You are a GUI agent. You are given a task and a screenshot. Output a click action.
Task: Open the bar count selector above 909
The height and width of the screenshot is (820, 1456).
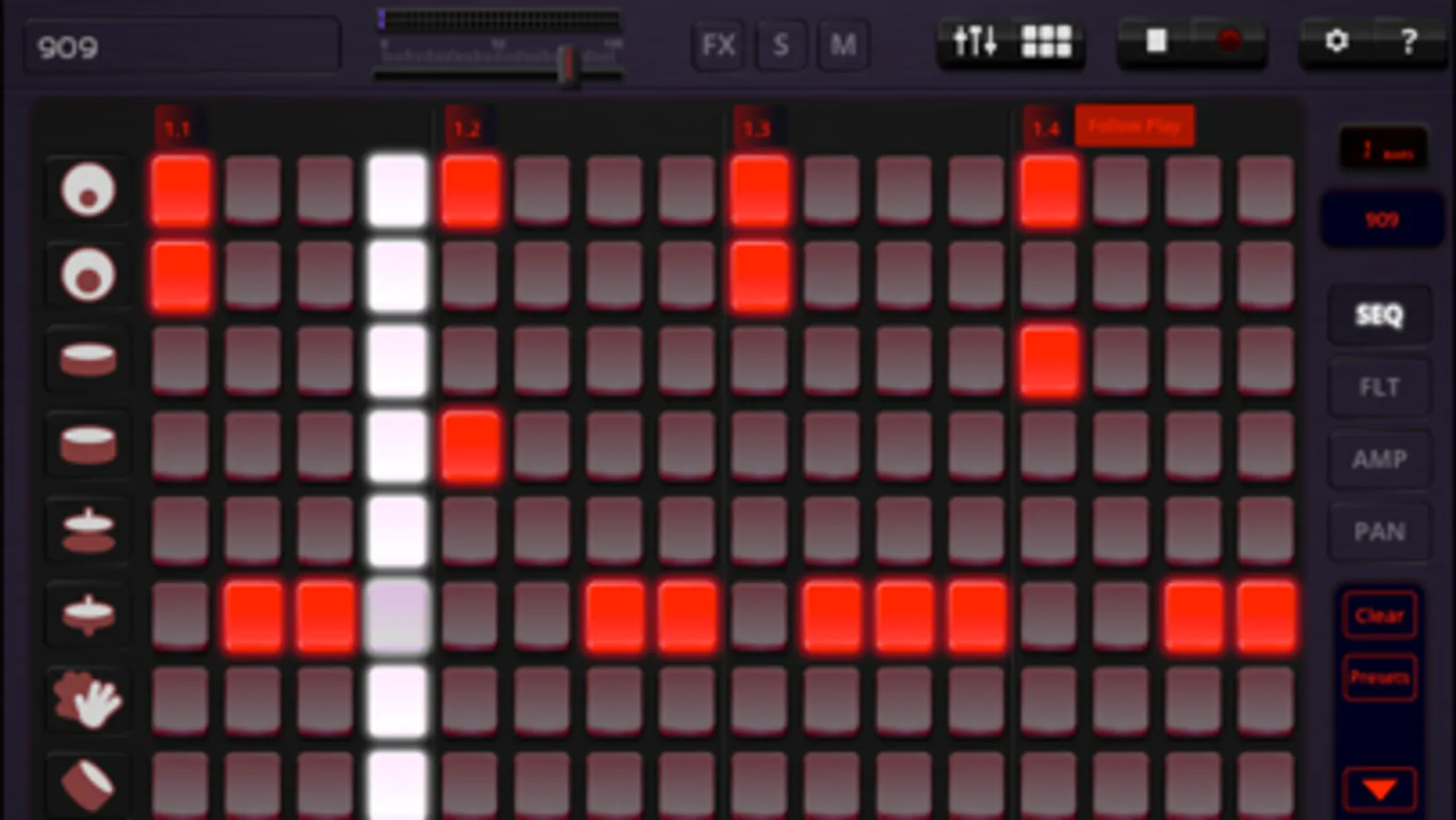1383,149
